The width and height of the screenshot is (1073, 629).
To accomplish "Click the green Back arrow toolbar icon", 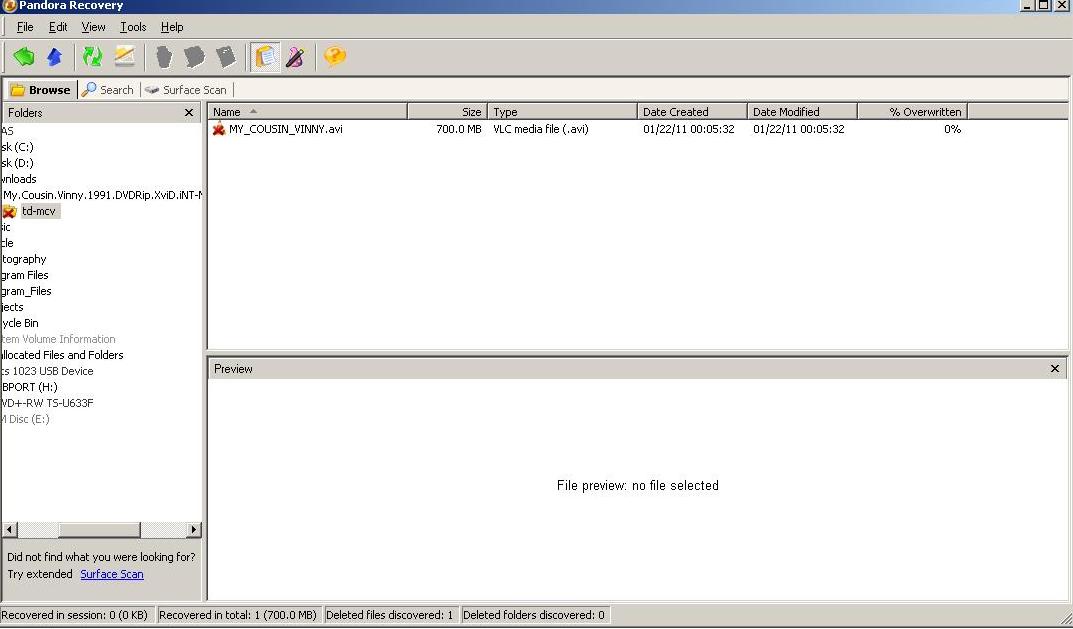I will pos(24,56).
